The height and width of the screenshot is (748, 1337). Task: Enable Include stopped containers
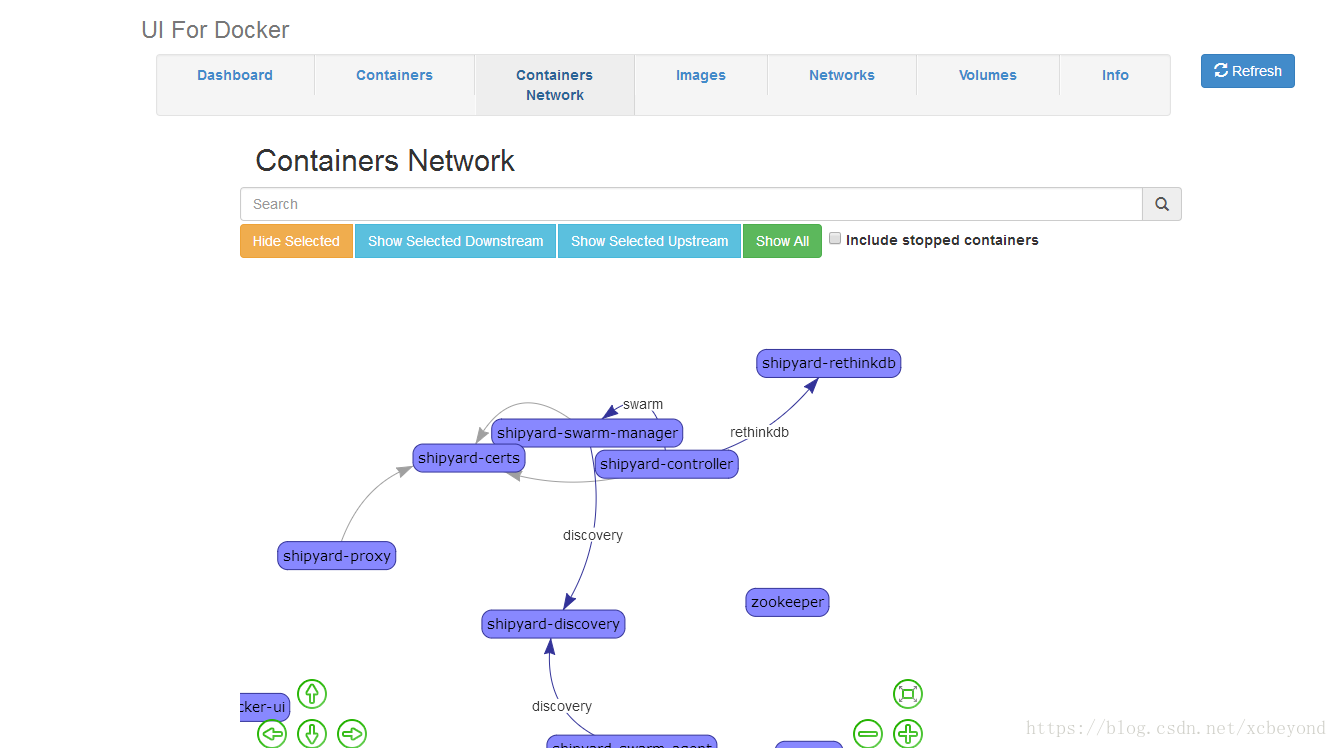pos(835,238)
